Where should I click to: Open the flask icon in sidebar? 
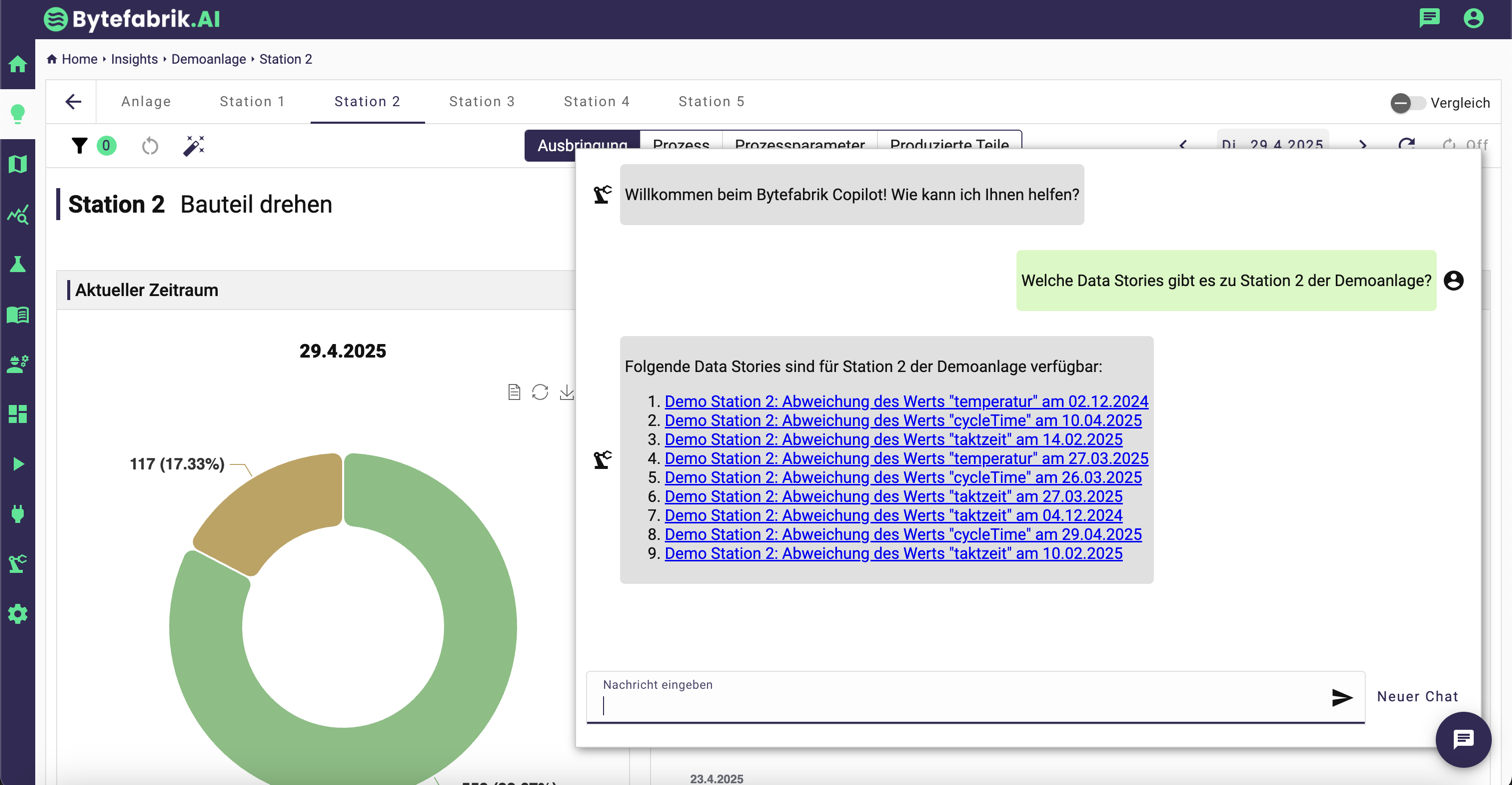(17, 264)
